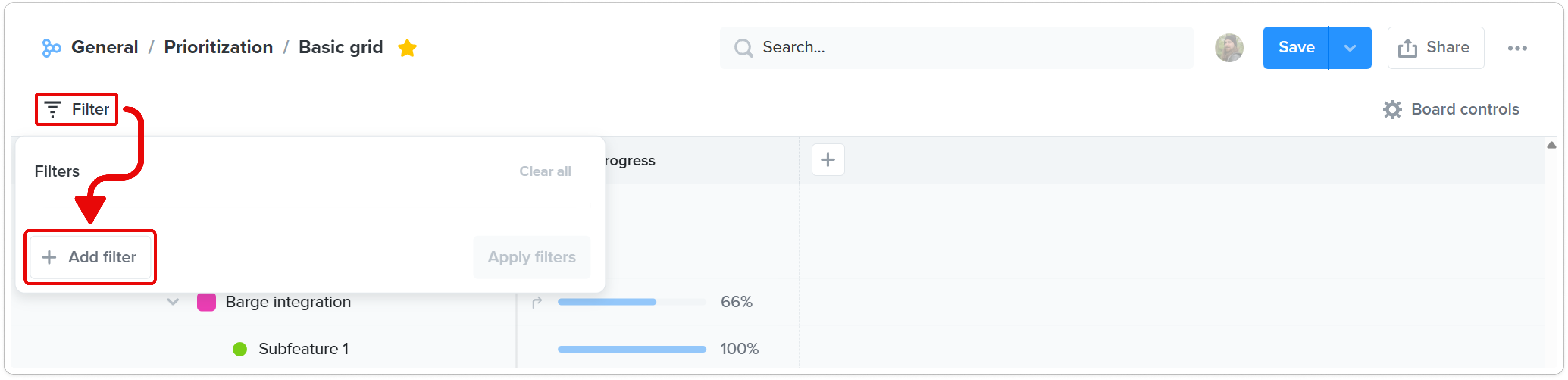Collapse the Barge integration row

click(x=173, y=302)
